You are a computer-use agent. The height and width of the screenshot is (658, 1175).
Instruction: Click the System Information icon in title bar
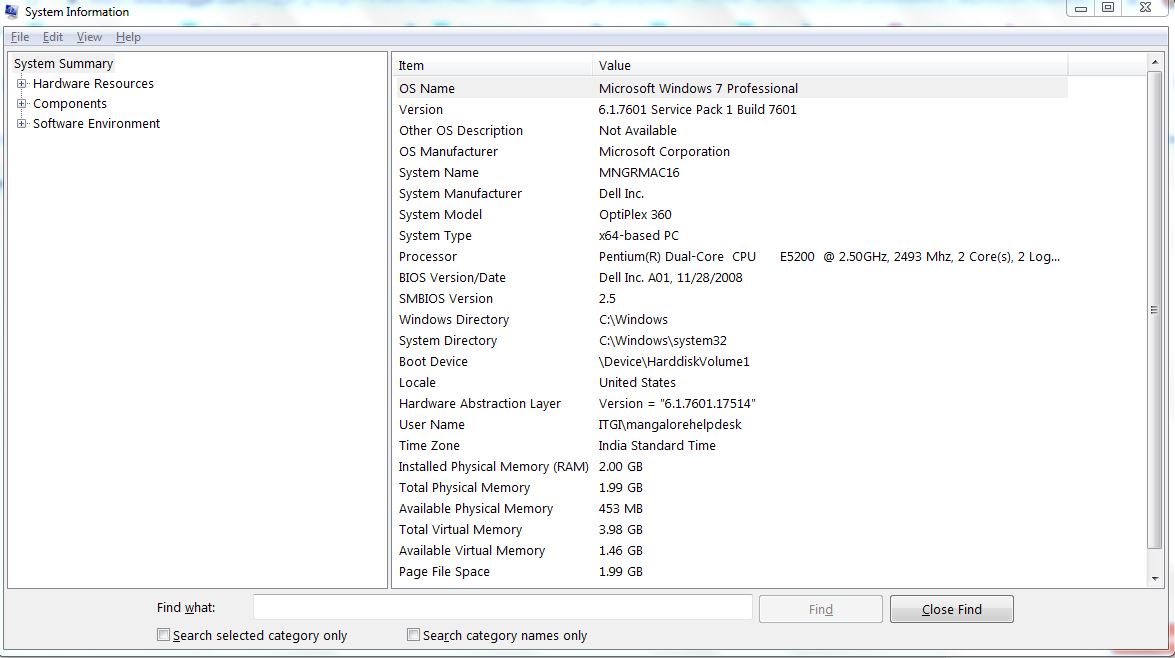[10, 11]
